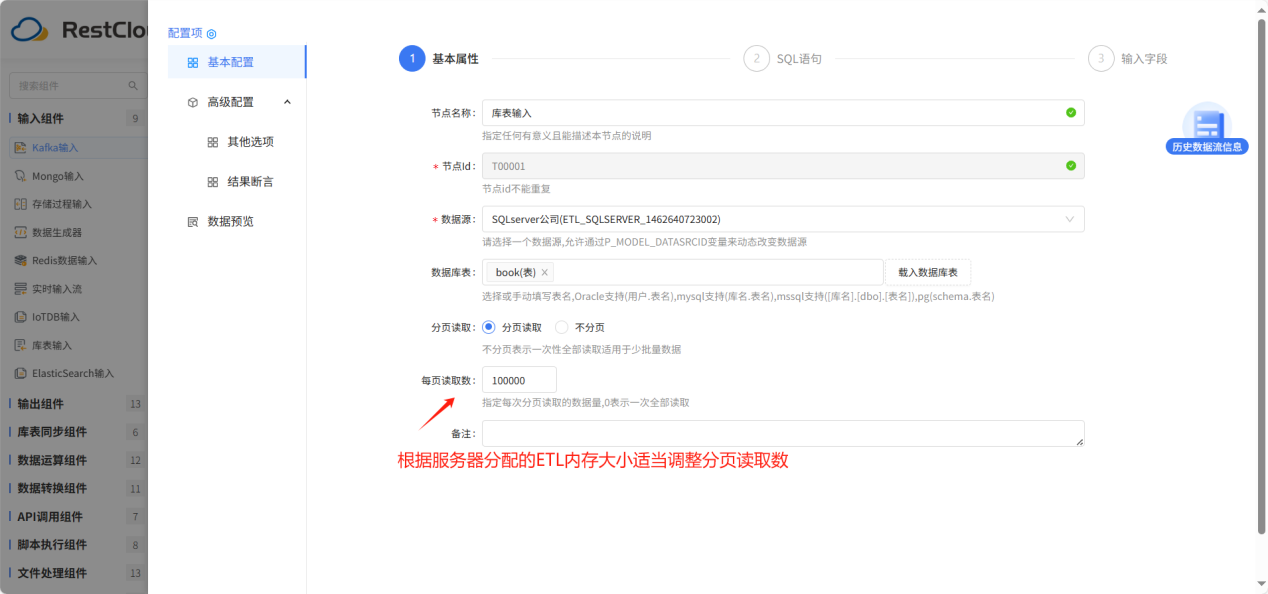Click the scrollbar up arrow
Viewport: 1268px width, 594px height.
pos(1260,8)
